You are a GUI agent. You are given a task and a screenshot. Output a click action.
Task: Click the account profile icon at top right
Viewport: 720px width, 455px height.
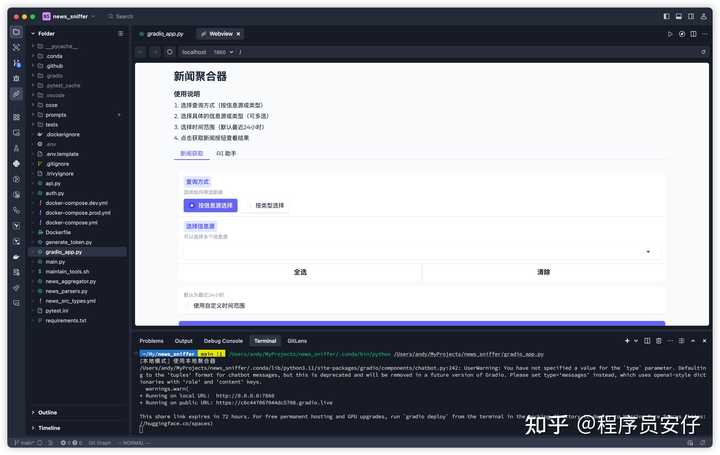pyautogui.click(x=706, y=16)
